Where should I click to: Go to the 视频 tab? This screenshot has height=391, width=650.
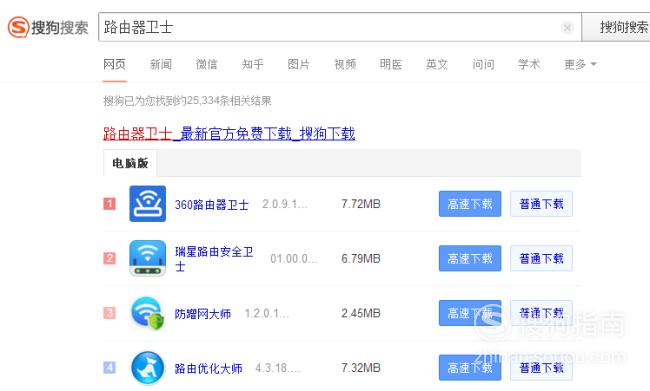coord(345,64)
